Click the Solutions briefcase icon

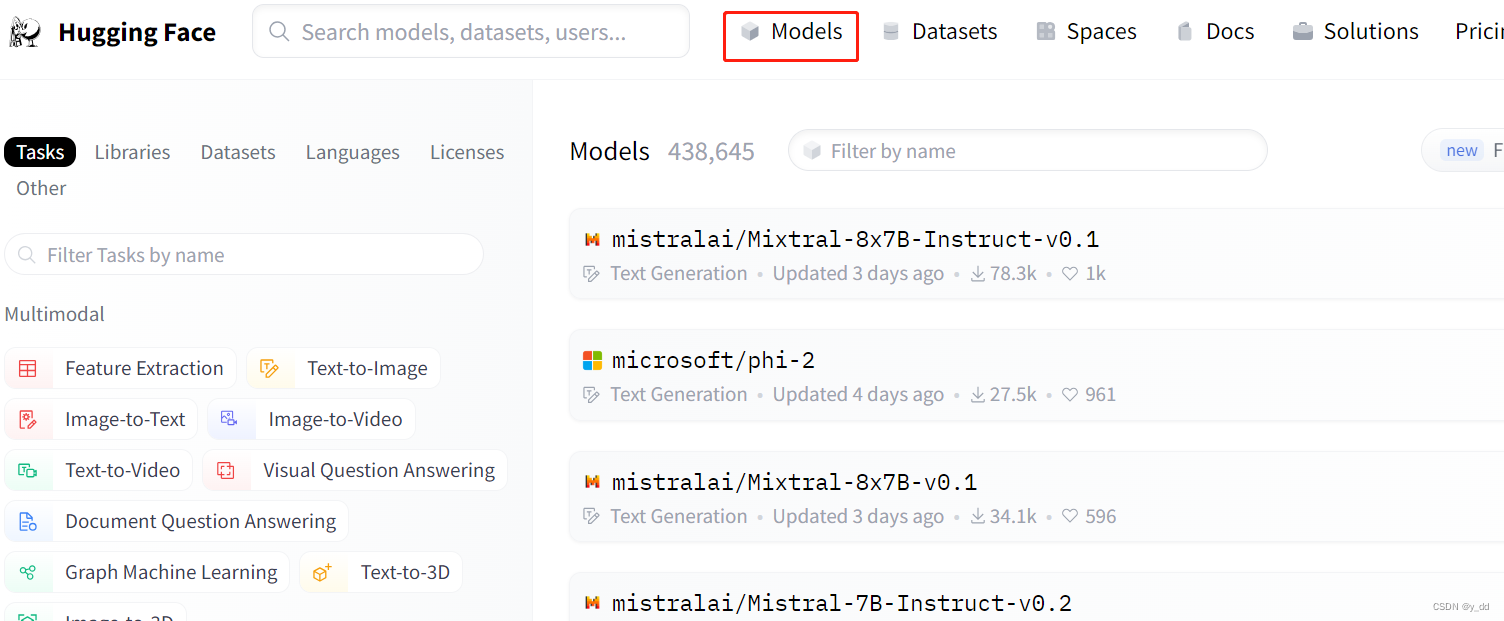coord(1302,32)
